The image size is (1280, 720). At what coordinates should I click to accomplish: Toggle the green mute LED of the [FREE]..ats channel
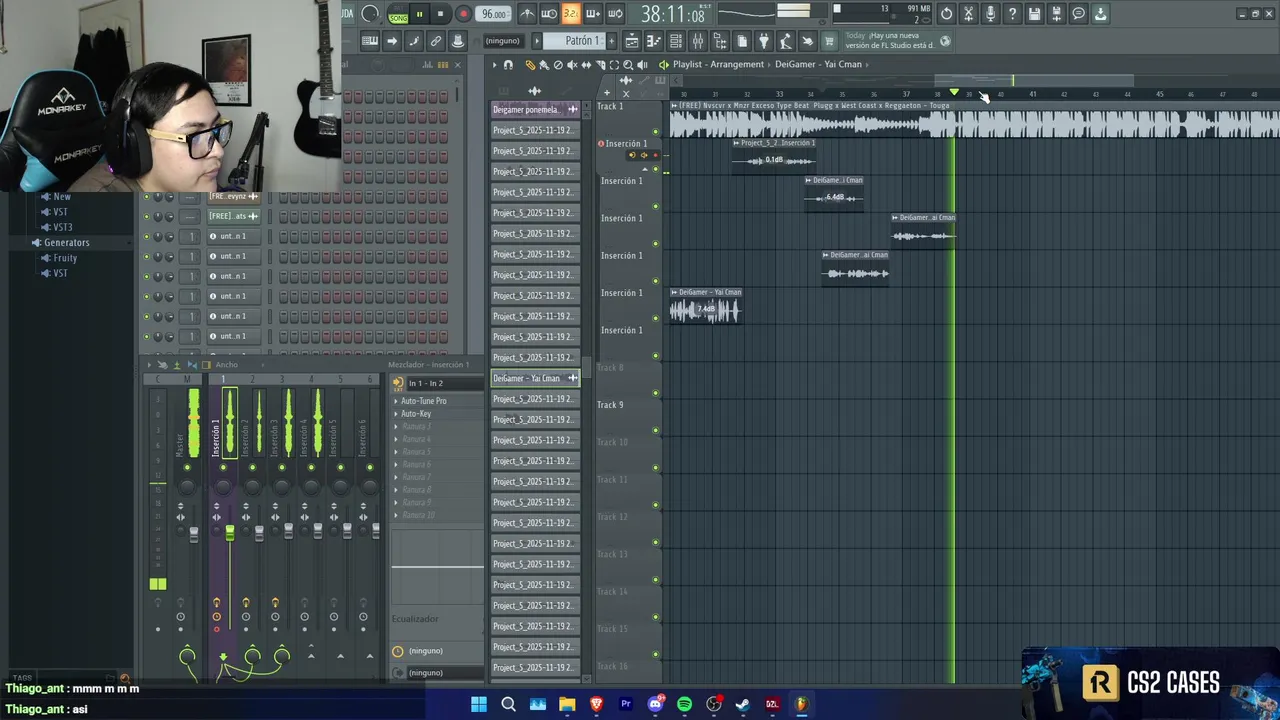[146, 216]
